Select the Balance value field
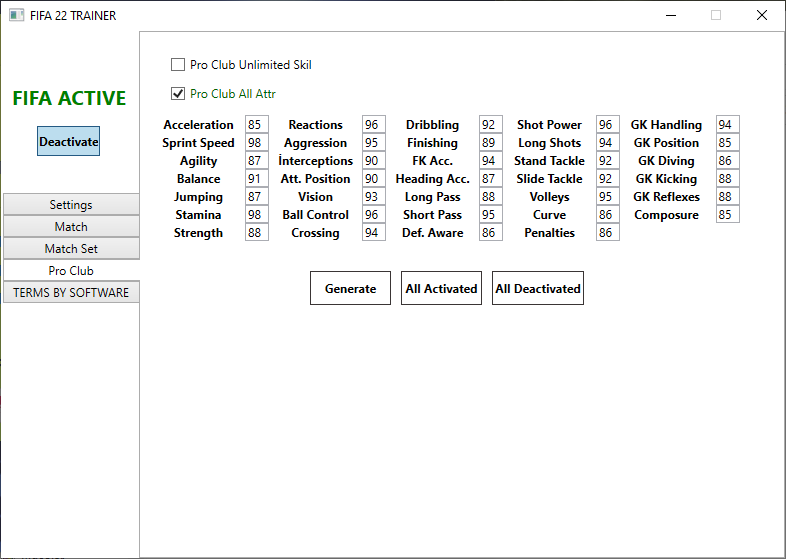This screenshot has width=786, height=559. pyautogui.click(x=257, y=178)
